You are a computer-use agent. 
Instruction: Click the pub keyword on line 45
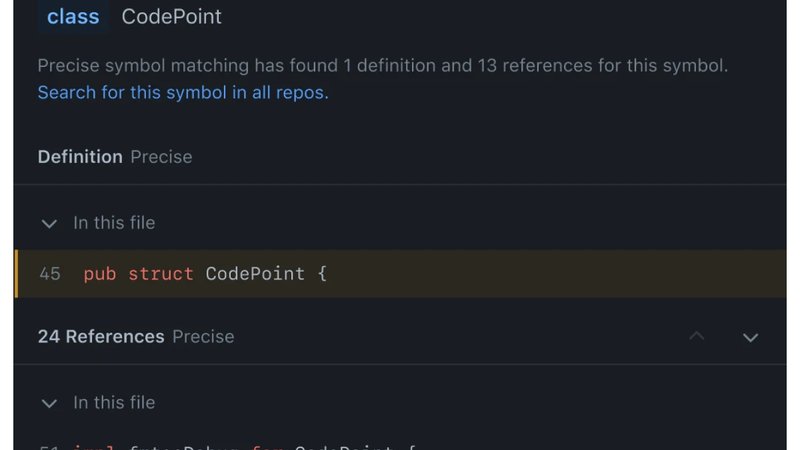(100, 273)
